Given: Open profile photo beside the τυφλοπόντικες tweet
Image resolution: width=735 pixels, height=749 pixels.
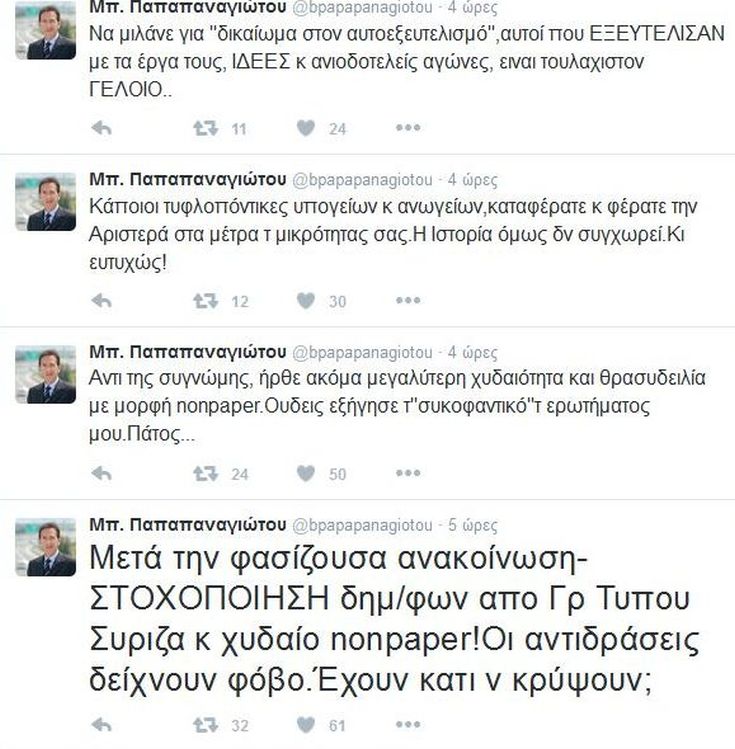Looking at the screenshot, I should click(45, 202).
